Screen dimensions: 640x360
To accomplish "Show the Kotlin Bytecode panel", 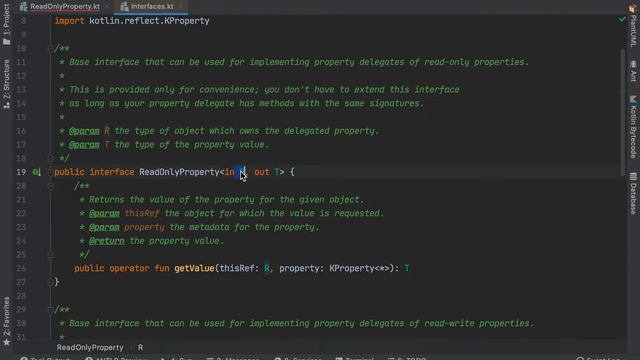I will click(633, 127).
